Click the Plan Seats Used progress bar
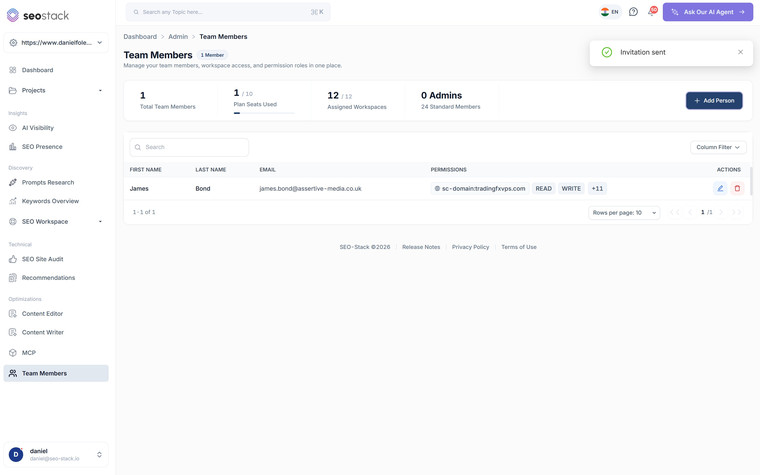Viewport: 760px width, 475px height. pyautogui.click(x=264, y=113)
